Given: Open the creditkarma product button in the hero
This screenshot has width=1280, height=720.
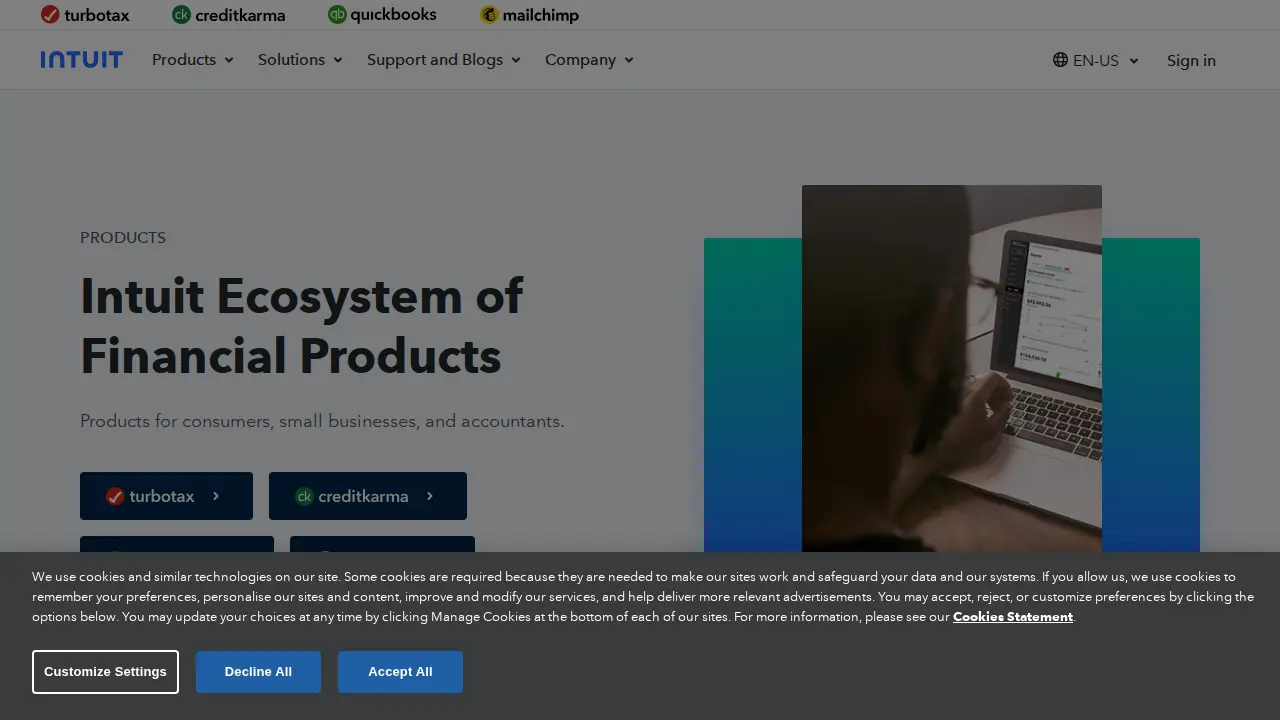Looking at the screenshot, I should tap(368, 496).
